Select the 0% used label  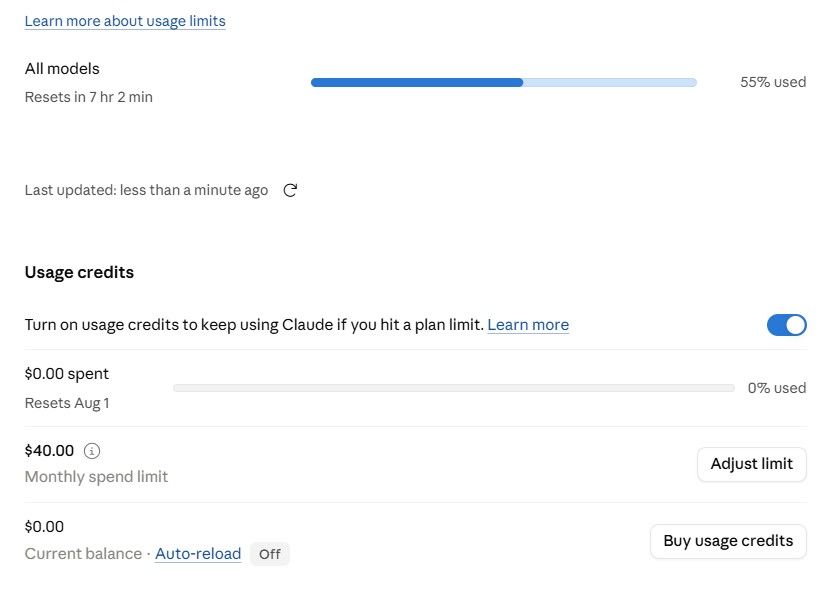point(777,388)
